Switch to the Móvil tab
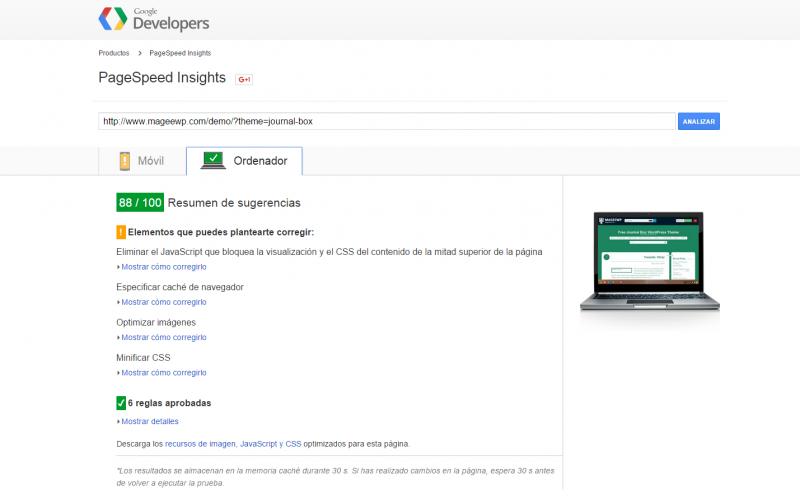 tap(142, 161)
